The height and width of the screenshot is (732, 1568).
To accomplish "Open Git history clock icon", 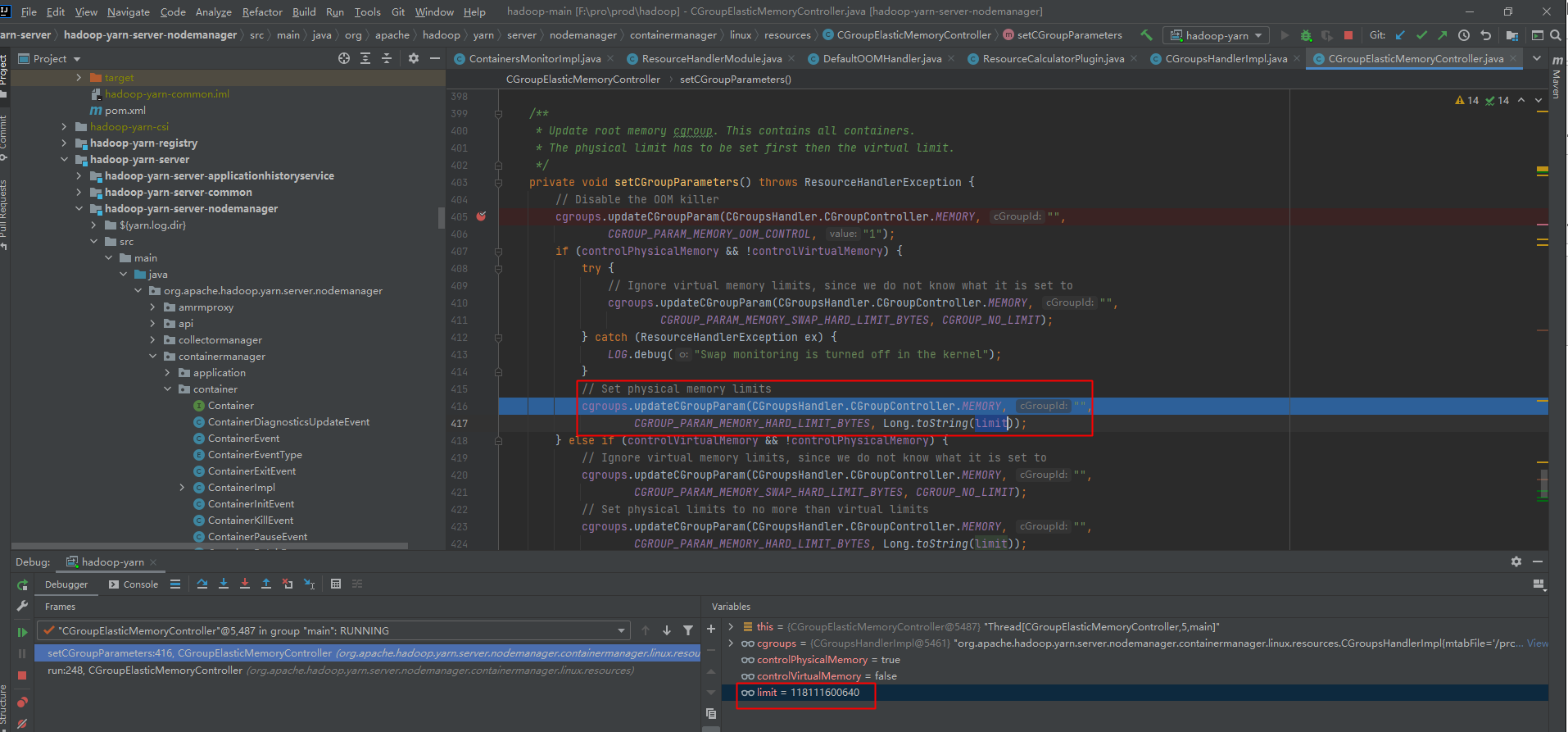I will [1464, 35].
